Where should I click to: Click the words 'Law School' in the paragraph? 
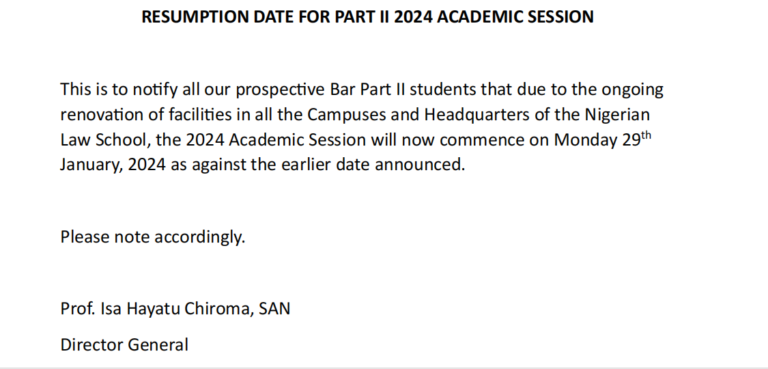[x=103, y=140]
